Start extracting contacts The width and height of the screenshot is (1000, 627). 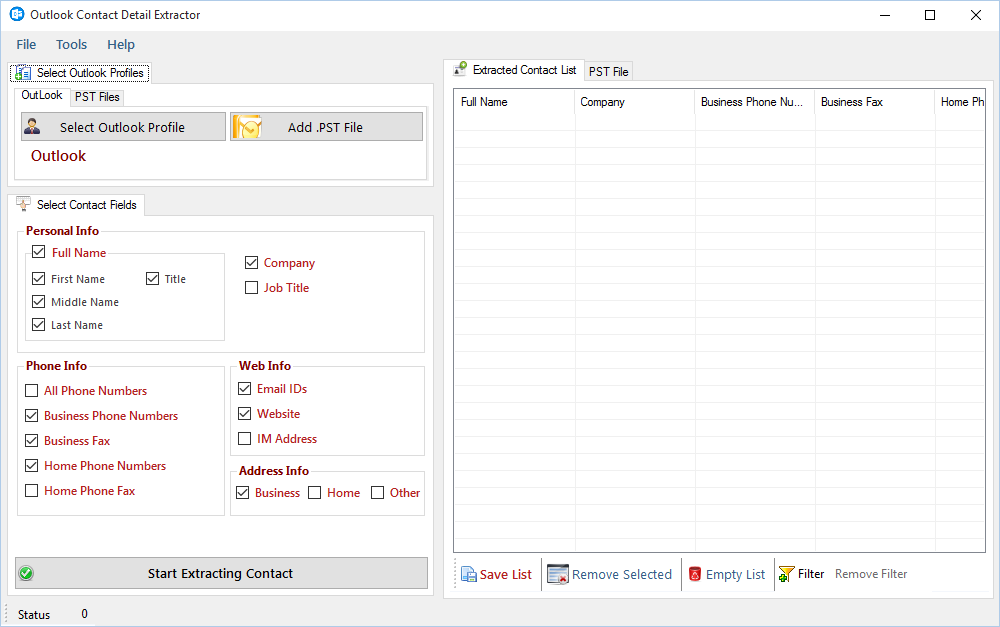click(221, 573)
